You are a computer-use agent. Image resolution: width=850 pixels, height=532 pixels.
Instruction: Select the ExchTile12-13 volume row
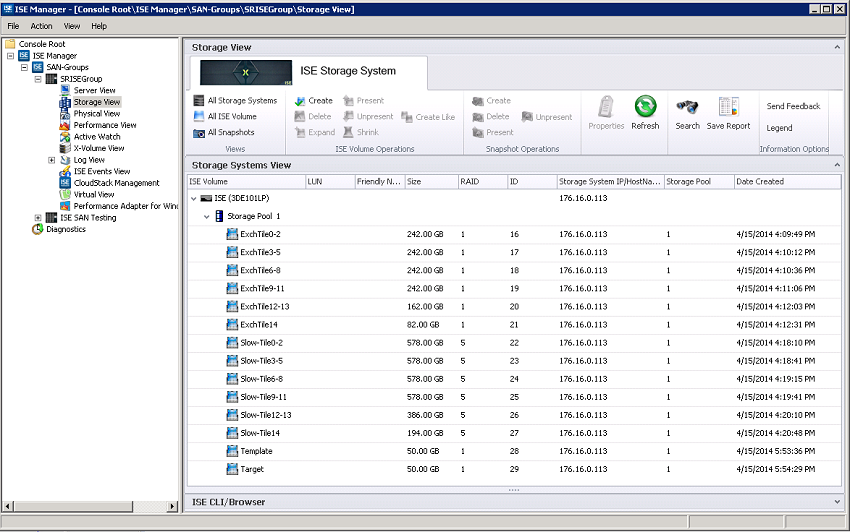(x=514, y=307)
